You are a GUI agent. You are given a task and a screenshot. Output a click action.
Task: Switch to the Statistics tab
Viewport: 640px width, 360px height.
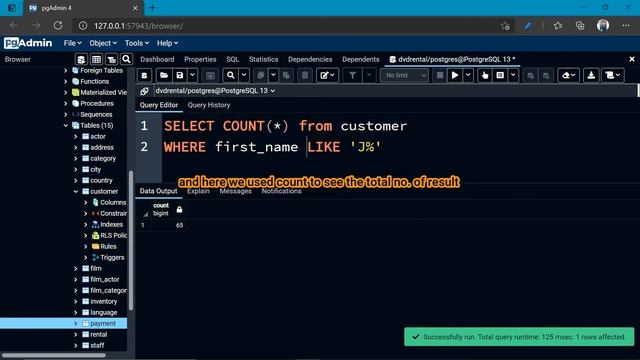pyautogui.click(x=263, y=59)
